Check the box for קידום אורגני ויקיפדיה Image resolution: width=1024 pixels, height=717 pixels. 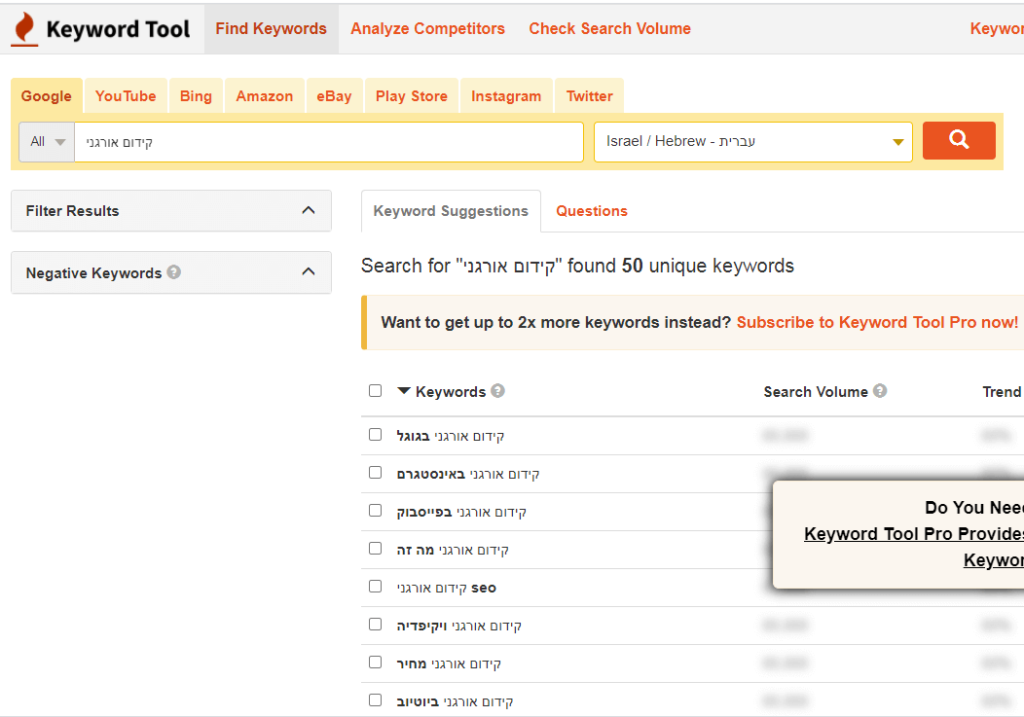[375, 624]
